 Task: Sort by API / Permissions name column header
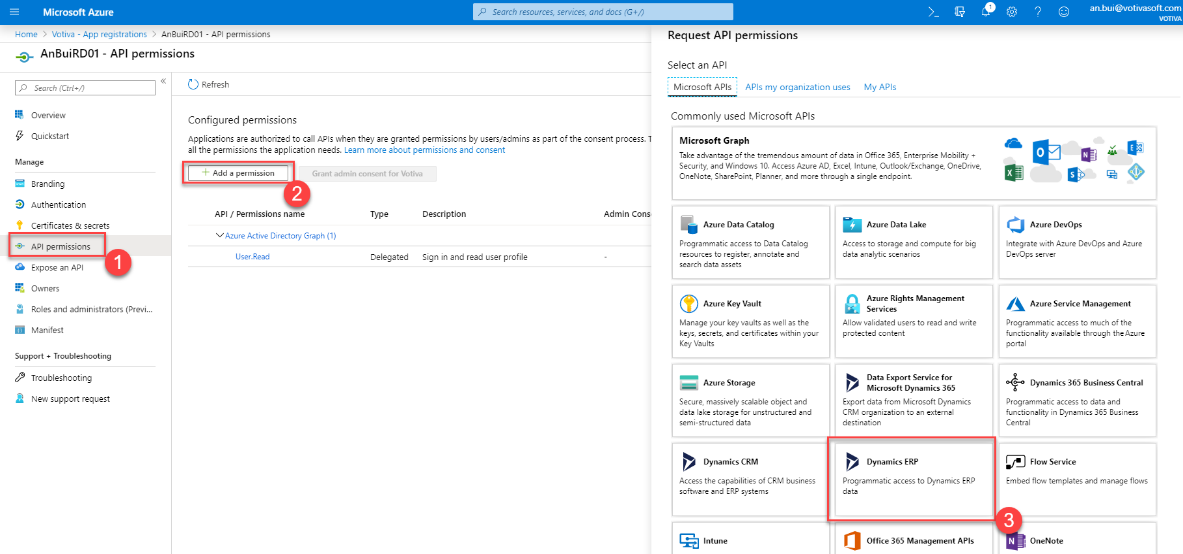pyautogui.click(x=260, y=214)
